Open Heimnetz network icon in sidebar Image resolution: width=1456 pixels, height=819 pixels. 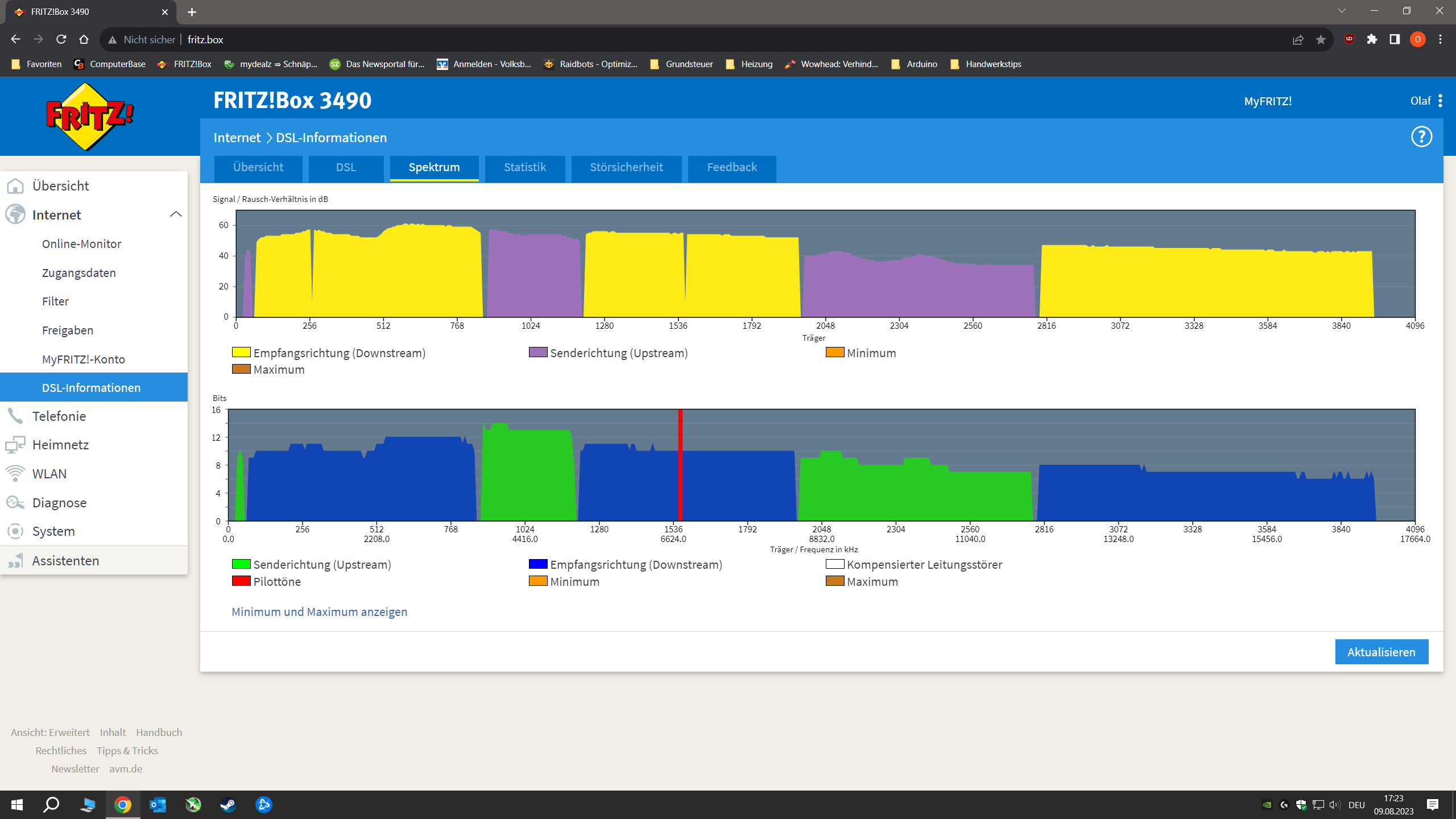click(15, 445)
